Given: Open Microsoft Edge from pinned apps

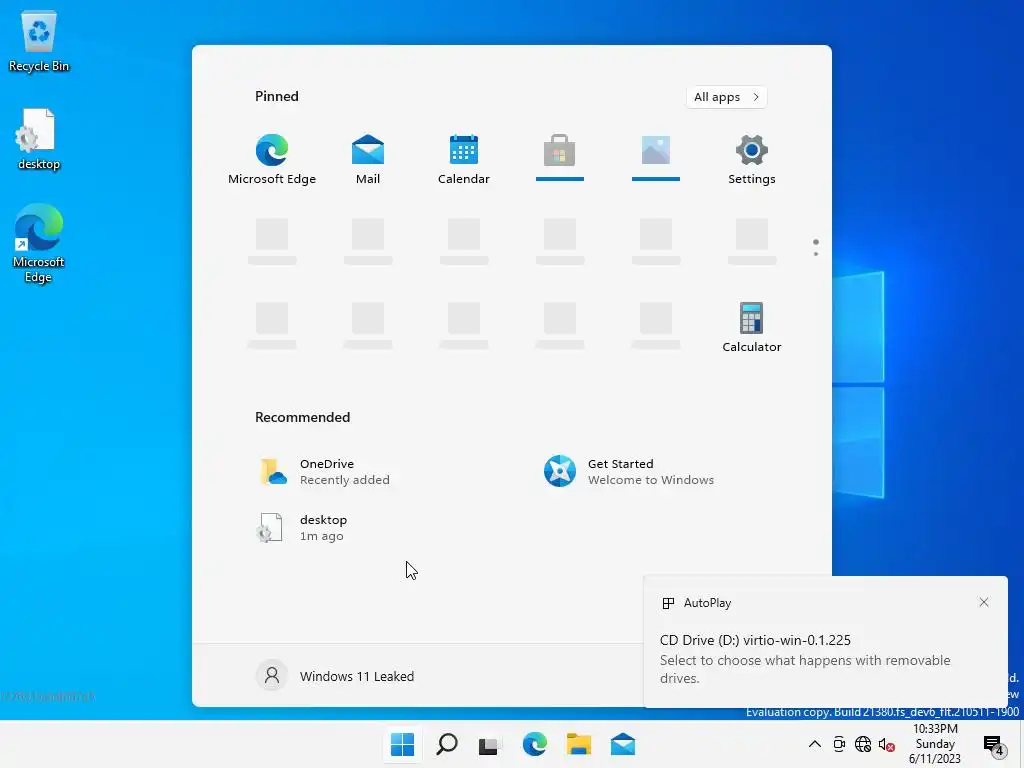Looking at the screenshot, I should (x=272, y=159).
